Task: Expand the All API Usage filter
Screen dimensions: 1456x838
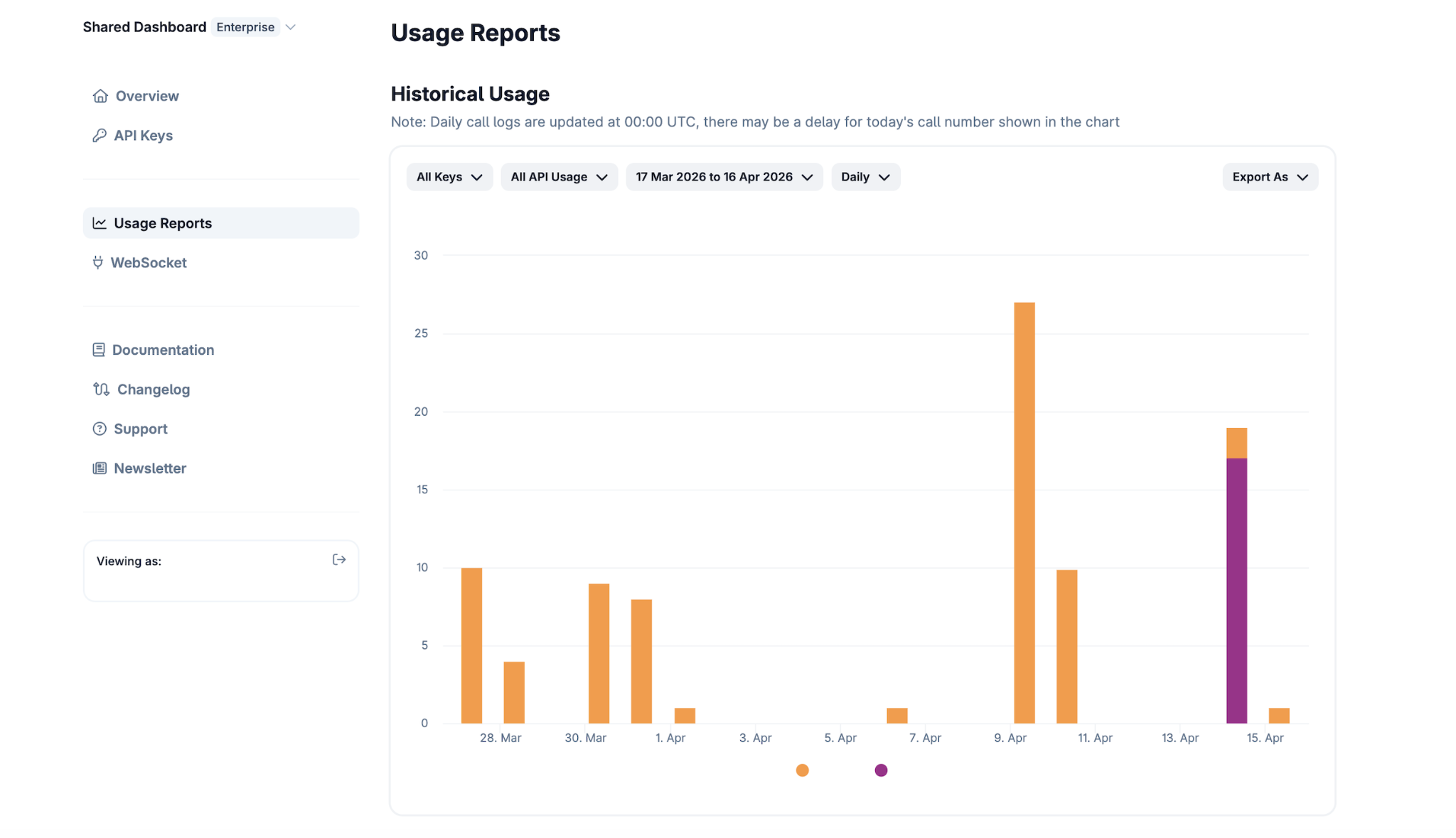Action: [x=559, y=177]
